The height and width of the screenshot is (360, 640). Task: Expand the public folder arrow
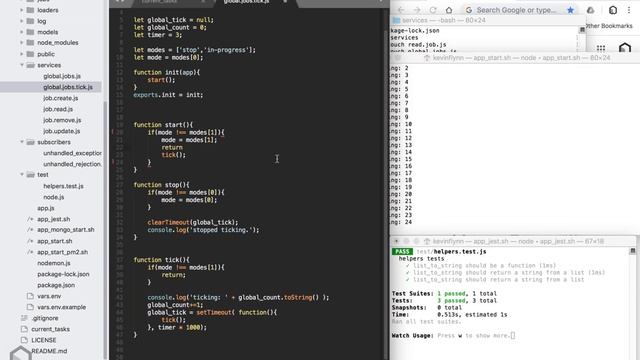click(x=22, y=54)
